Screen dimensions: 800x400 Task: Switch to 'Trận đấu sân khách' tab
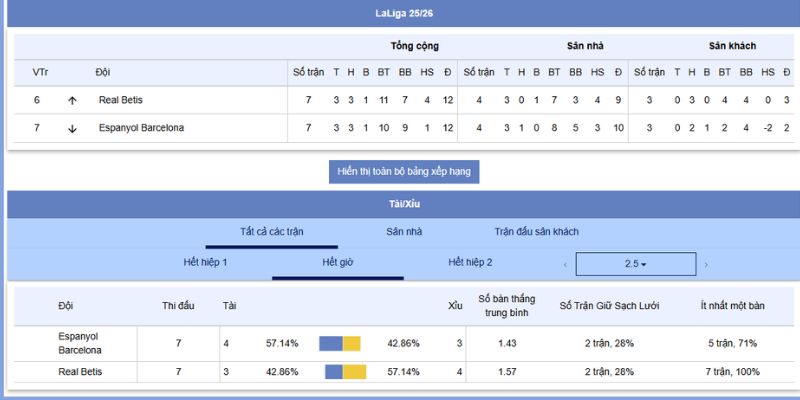[536, 232]
